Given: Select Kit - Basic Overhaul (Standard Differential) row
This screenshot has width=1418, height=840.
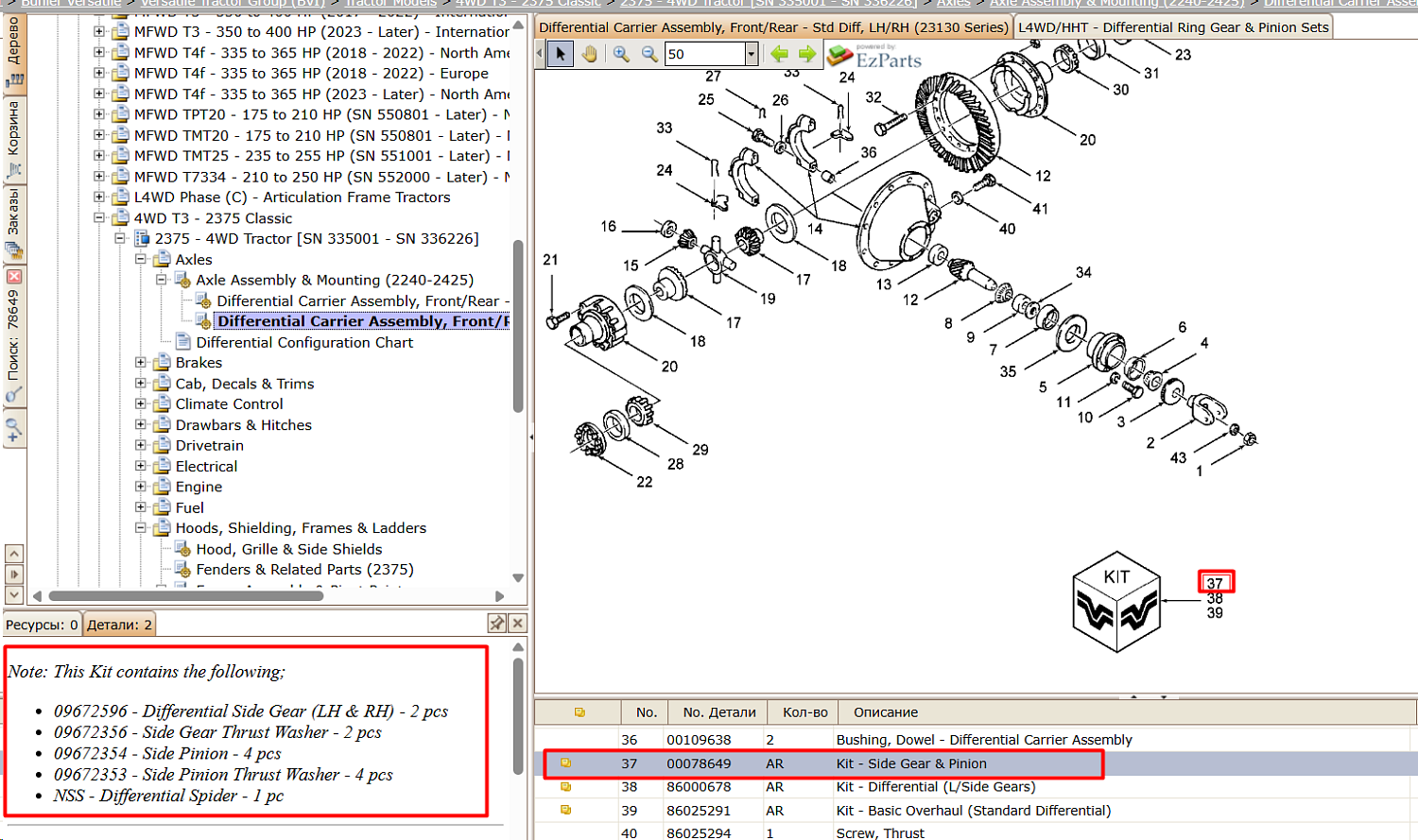Looking at the screenshot, I should coord(976,811).
